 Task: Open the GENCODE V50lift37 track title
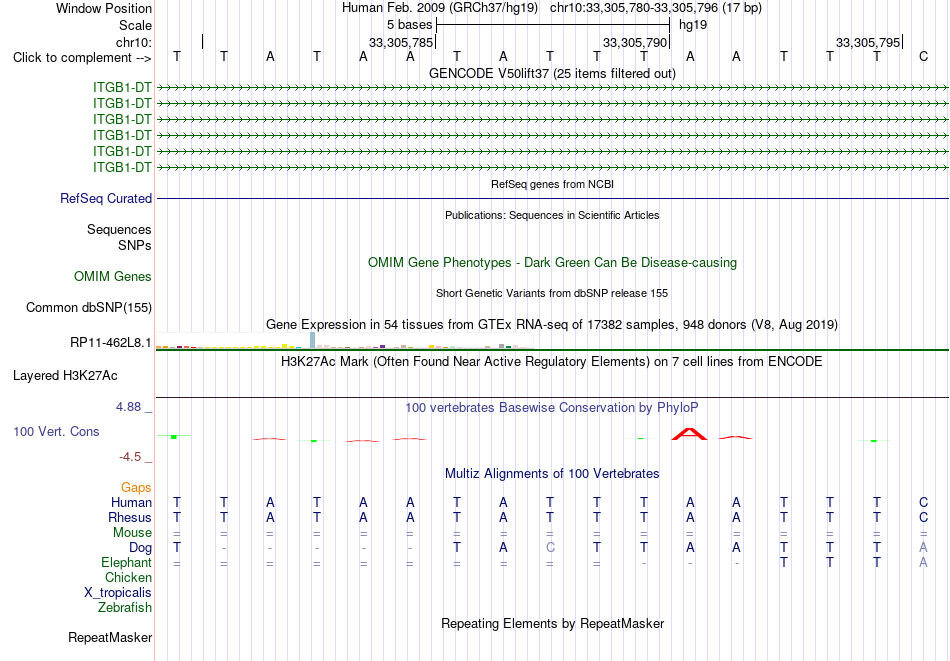click(552, 73)
